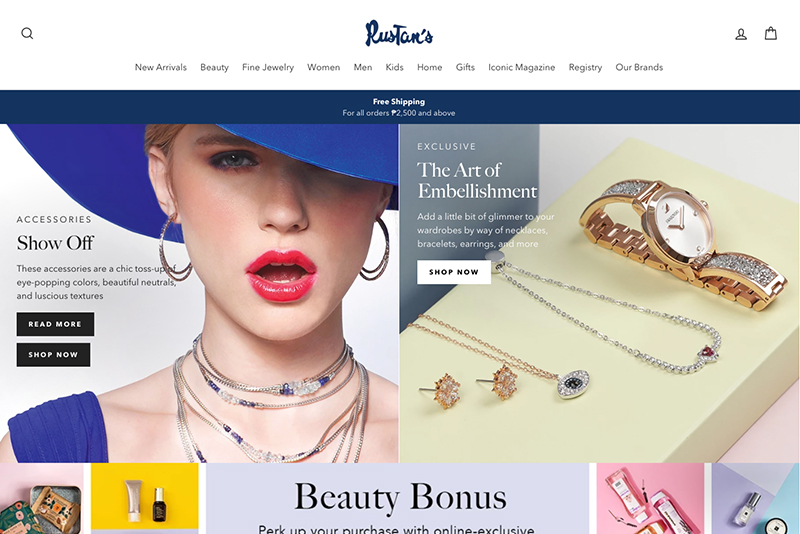Open the Home category
The image size is (800, 534).
point(430,67)
